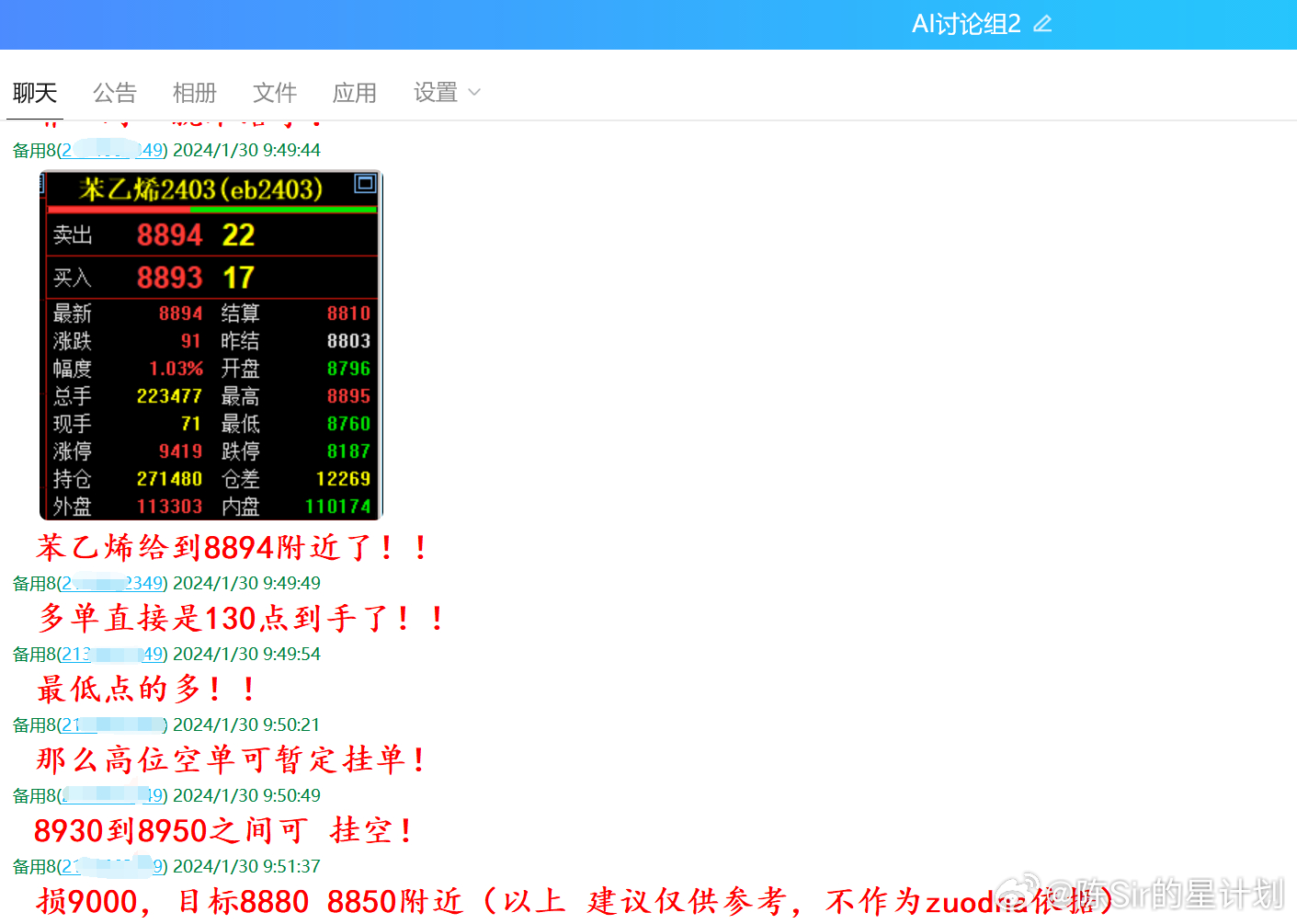Switch to the 公告 tab
The image size is (1297, 924).
coord(115,92)
